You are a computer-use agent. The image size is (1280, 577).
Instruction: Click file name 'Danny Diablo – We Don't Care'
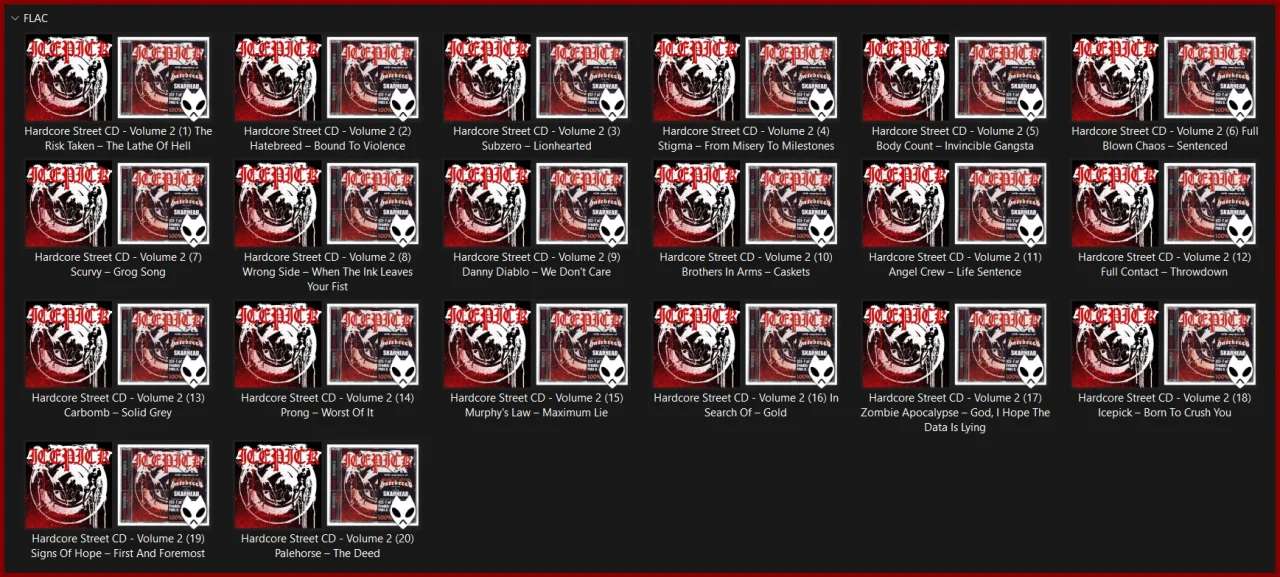[x=537, y=272]
